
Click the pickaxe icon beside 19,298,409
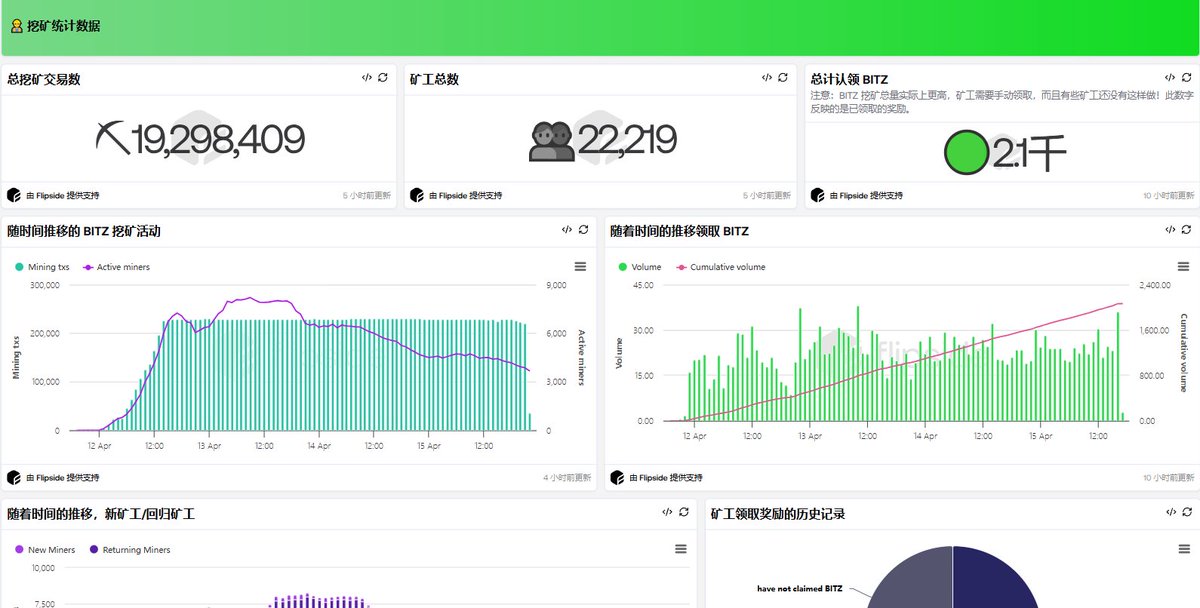point(112,139)
